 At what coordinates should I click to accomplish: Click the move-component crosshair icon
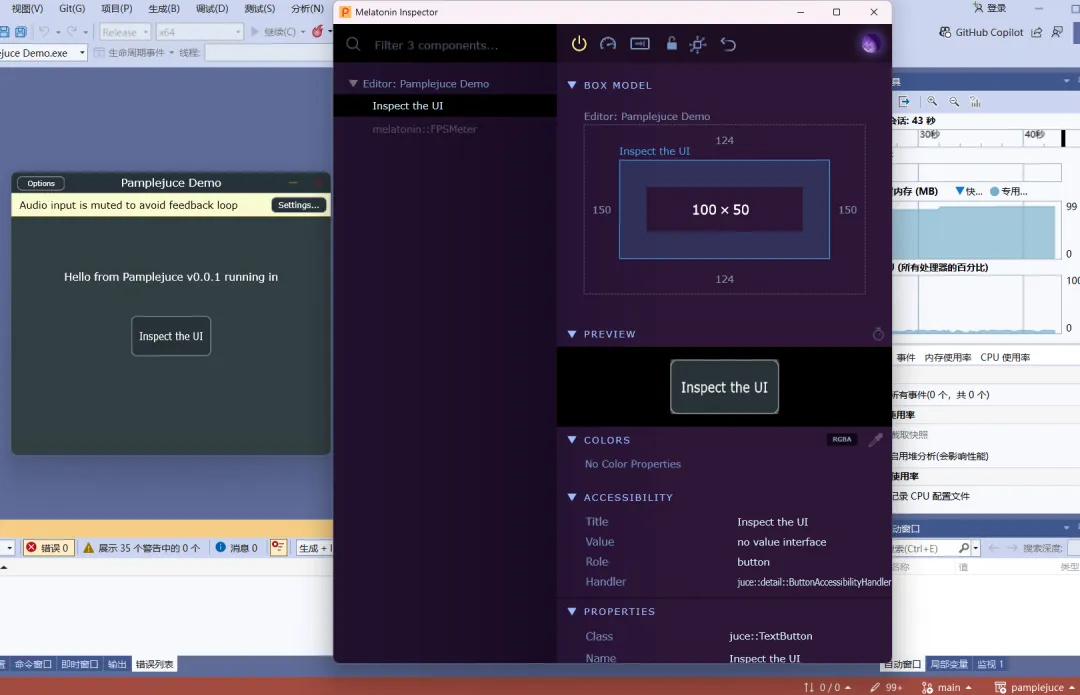click(698, 45)
